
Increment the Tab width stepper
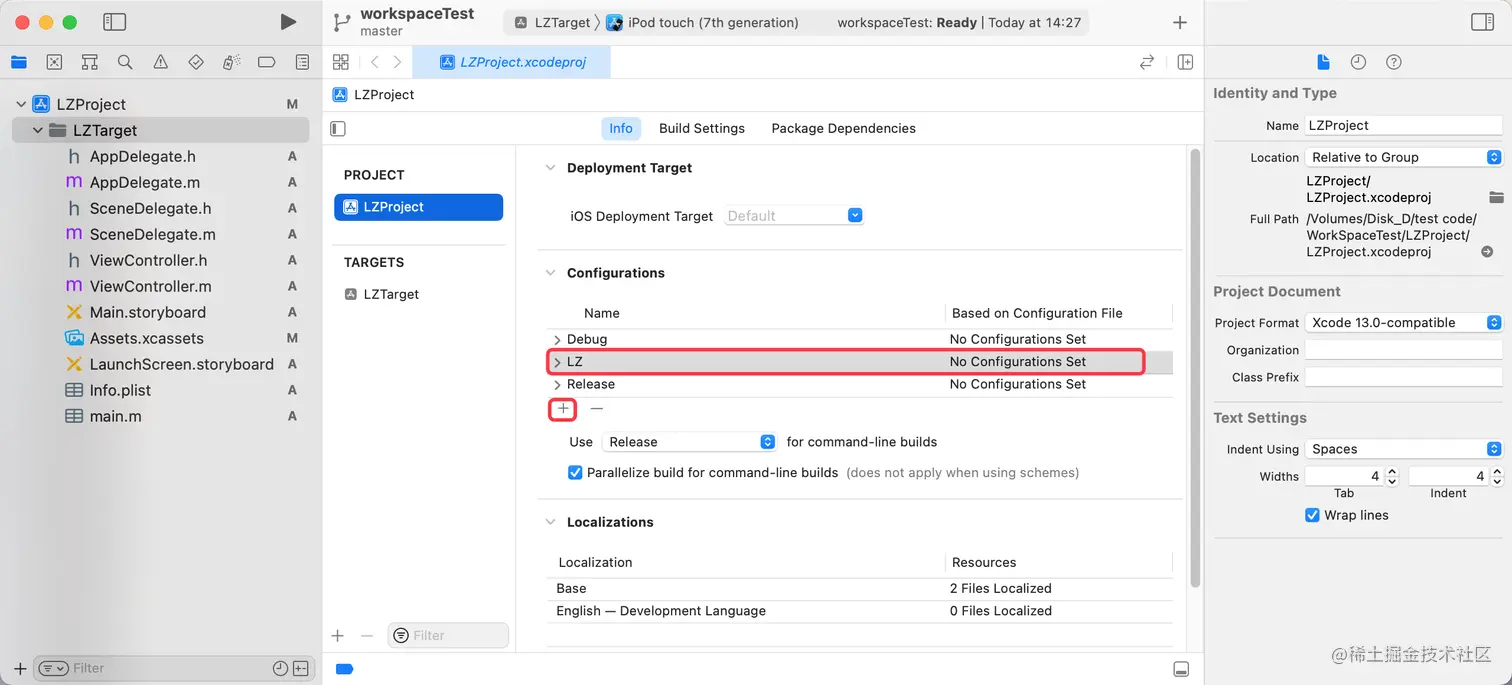tap(1392, 472)
